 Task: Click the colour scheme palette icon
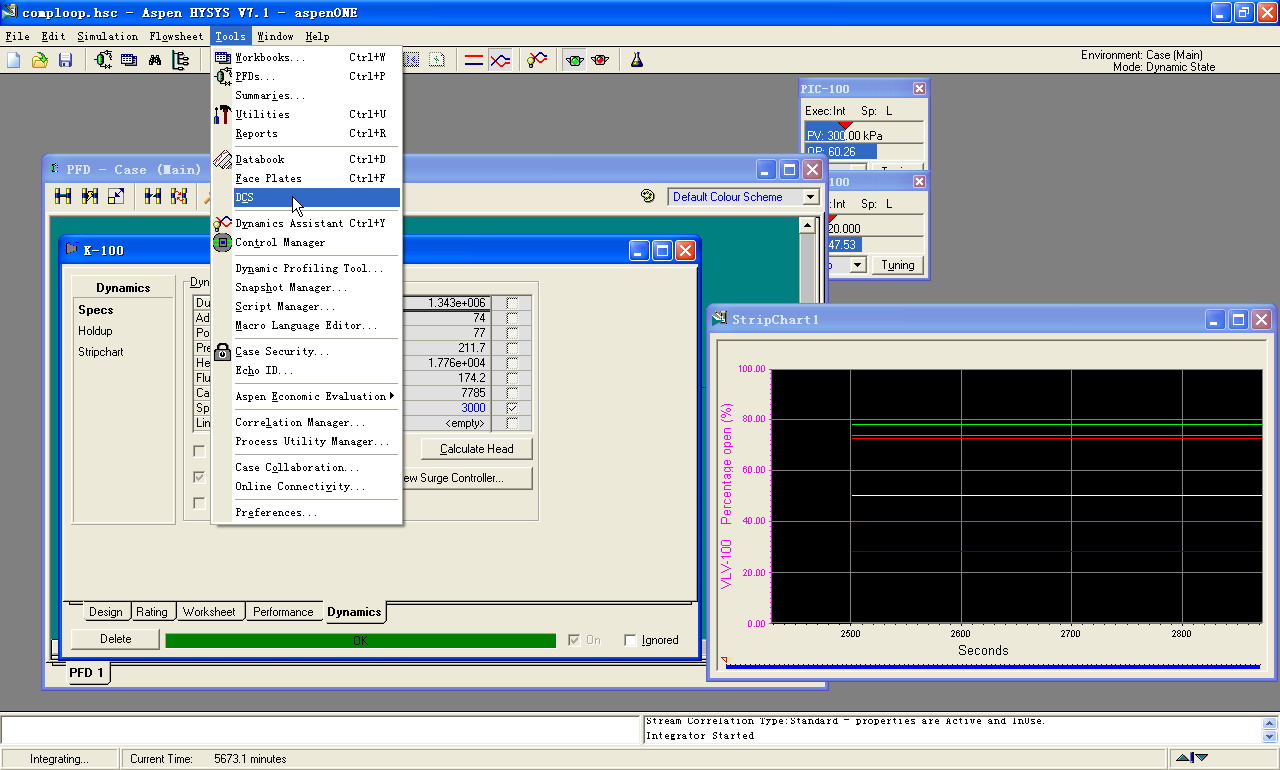tap(648, 196)
